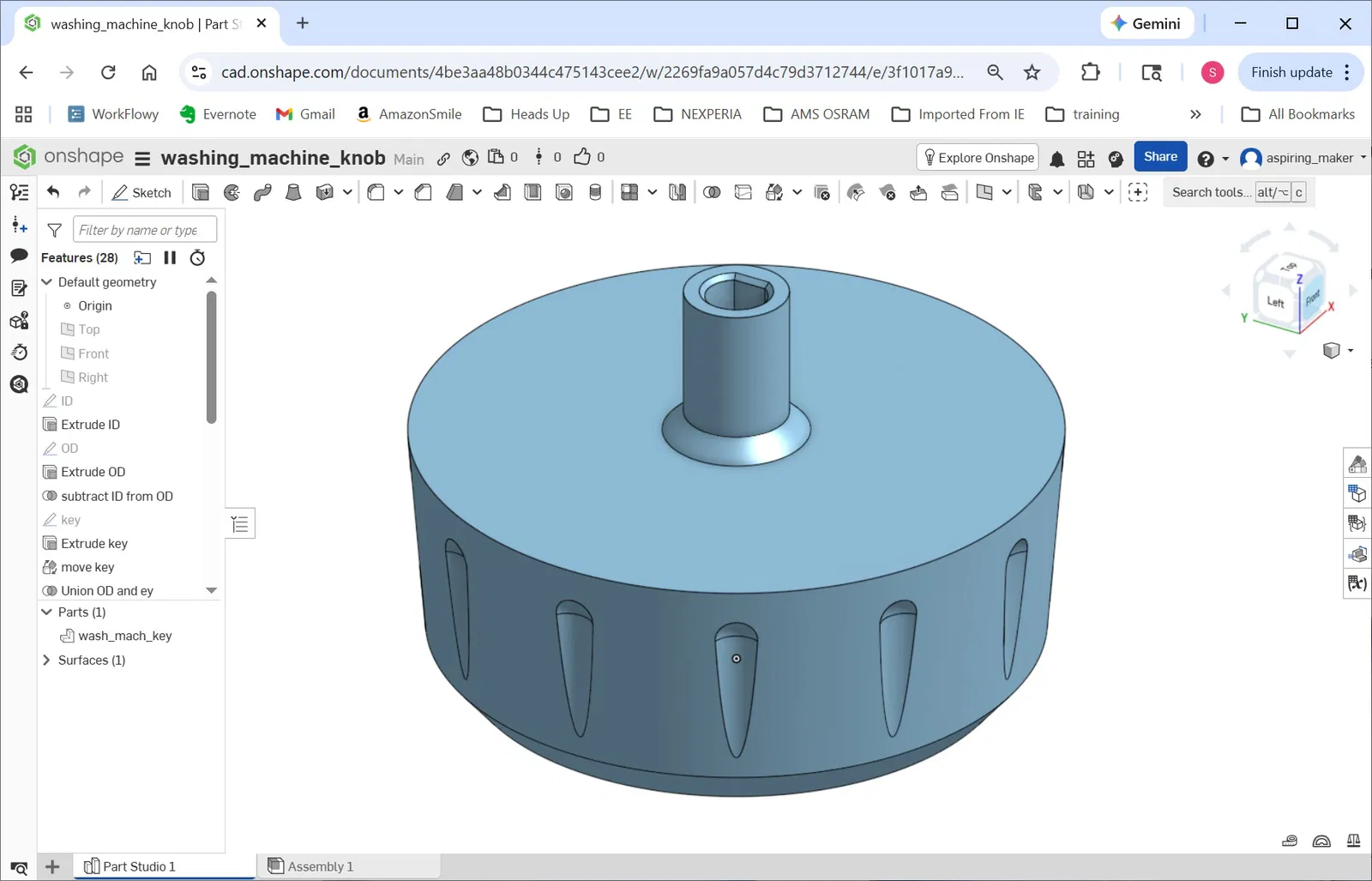Select the Revolve tool
The image size is (1372, 881).
coord(232,192)
